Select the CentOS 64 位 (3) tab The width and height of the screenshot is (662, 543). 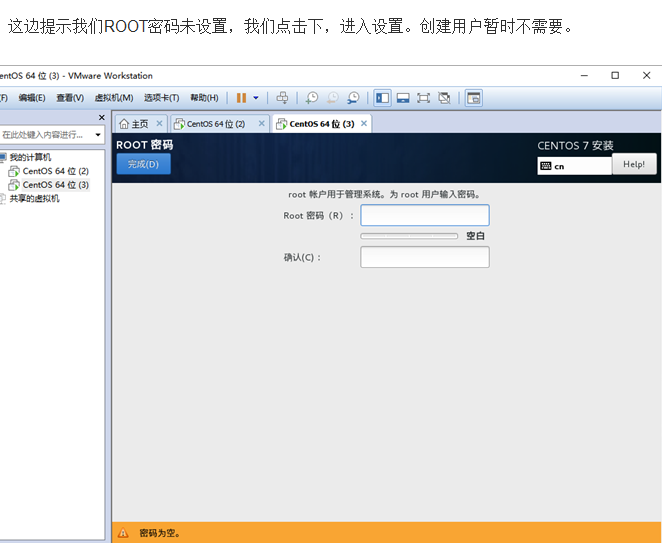pyautogui.click(x=322, y=124)
